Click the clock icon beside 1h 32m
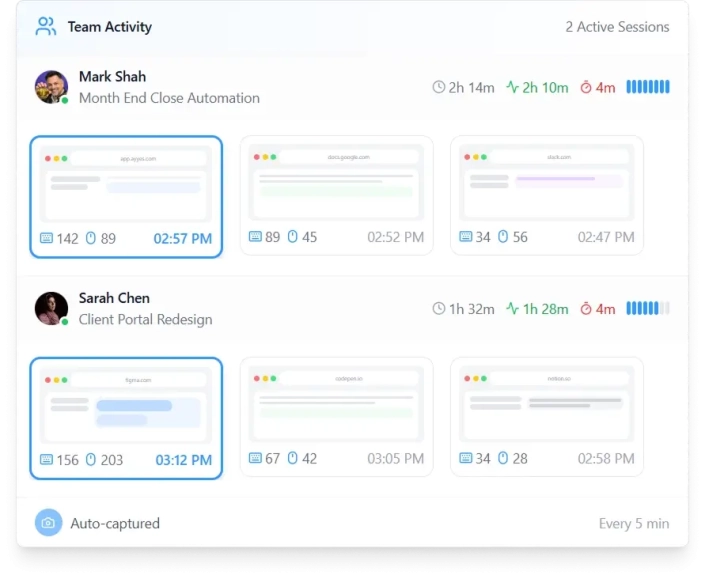The width and height of the screenshot is (705, 579). (x=439, y=308)
